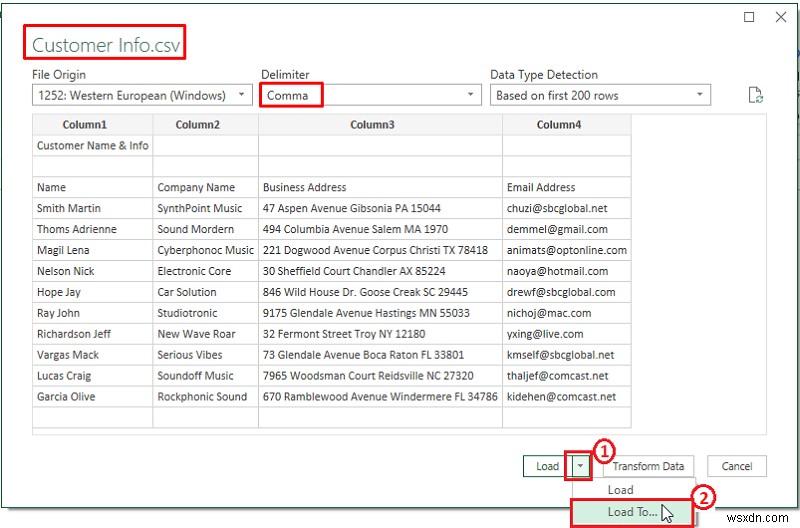Click the 'thaljef@comcast.net' cell
This screenshot has height=528, width=800.
(x=567, y=375)
